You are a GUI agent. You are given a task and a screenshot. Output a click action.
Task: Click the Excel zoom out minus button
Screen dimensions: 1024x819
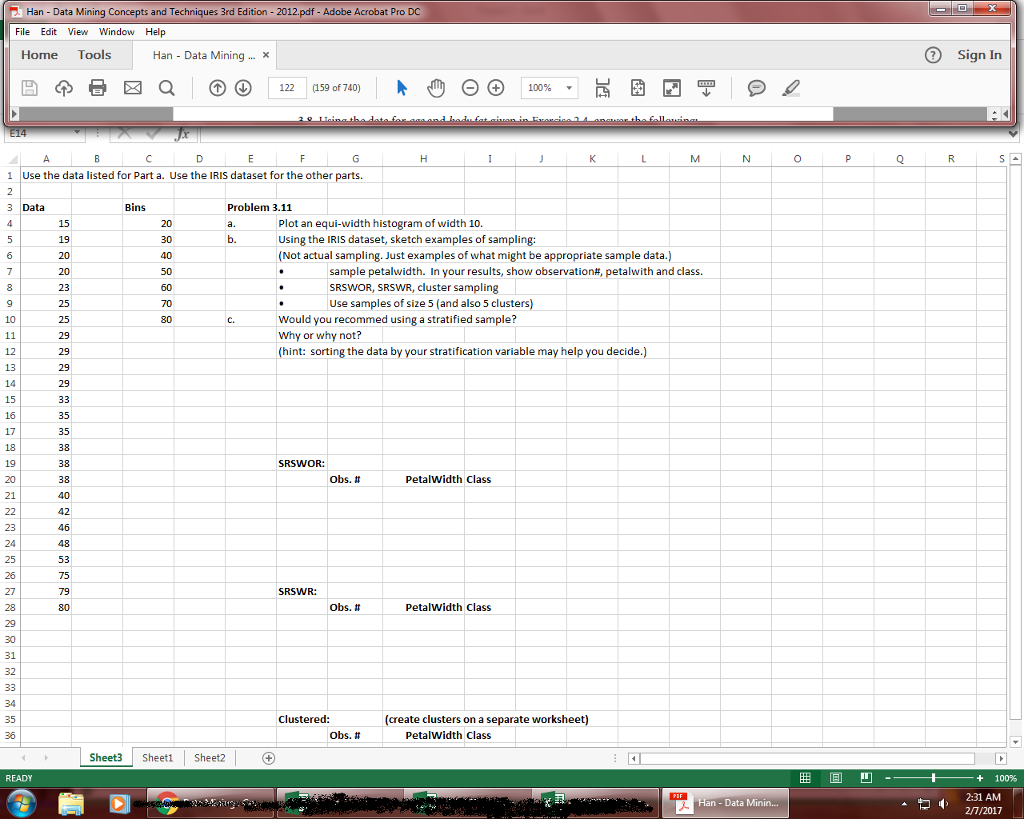click(x=888, y=778)
